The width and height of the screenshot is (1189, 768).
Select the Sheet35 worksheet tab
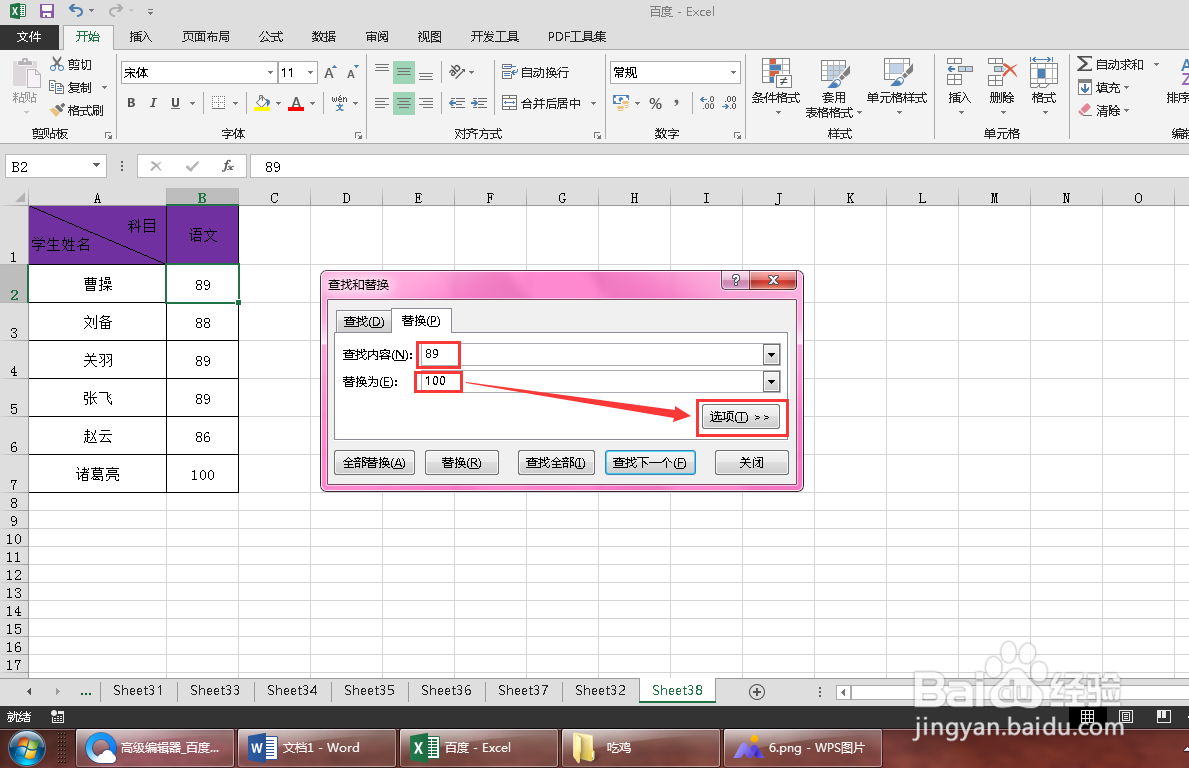pyautogui.click(x=369, y=690)
